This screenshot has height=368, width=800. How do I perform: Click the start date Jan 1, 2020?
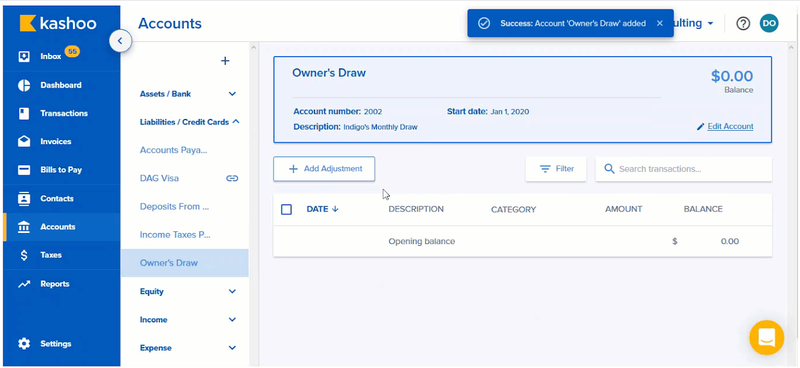pos(510,111)
